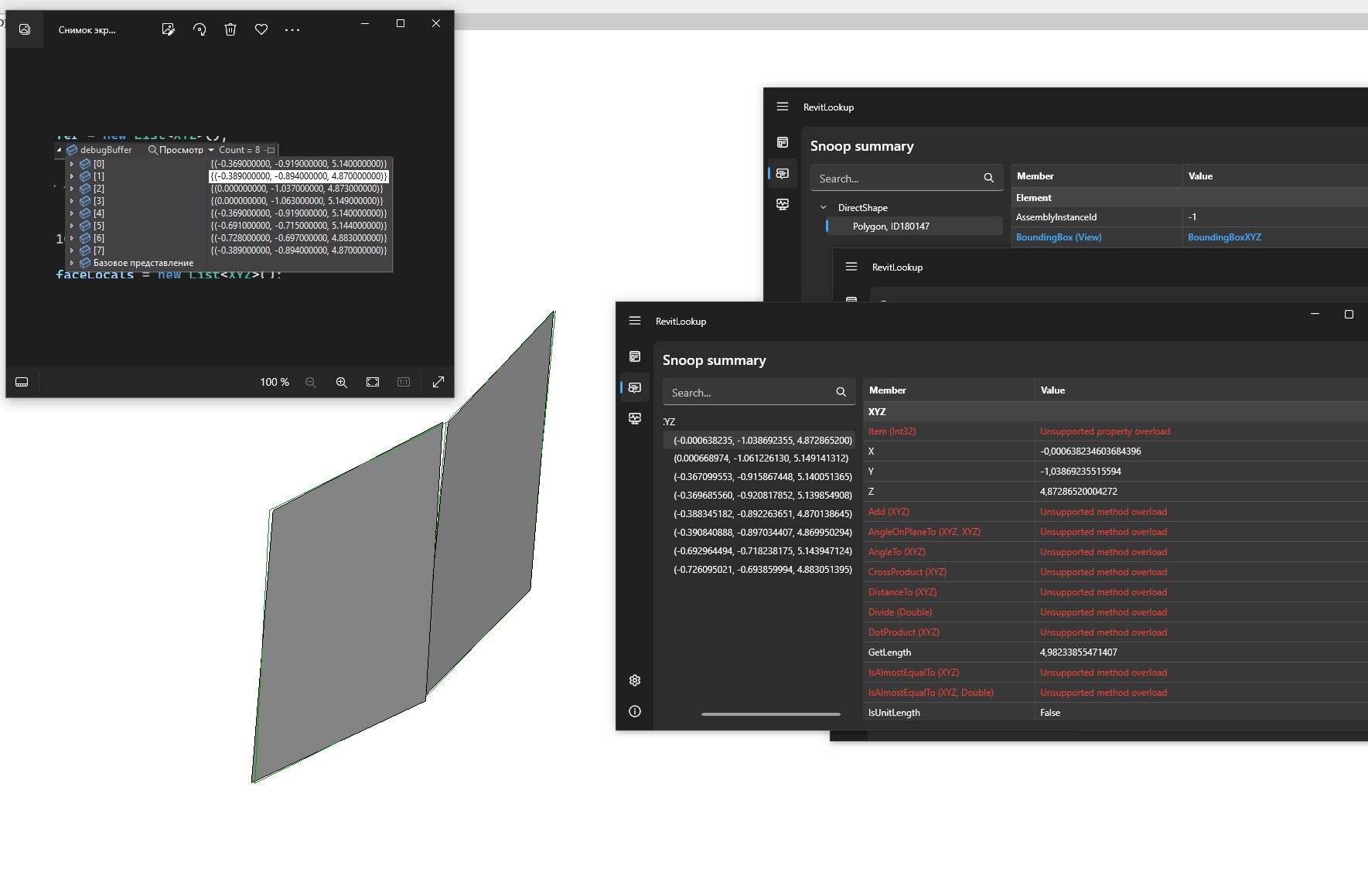Click the Member column header in front window
This screenshot has height=896, width=1368.
click(x=949, y=390)
